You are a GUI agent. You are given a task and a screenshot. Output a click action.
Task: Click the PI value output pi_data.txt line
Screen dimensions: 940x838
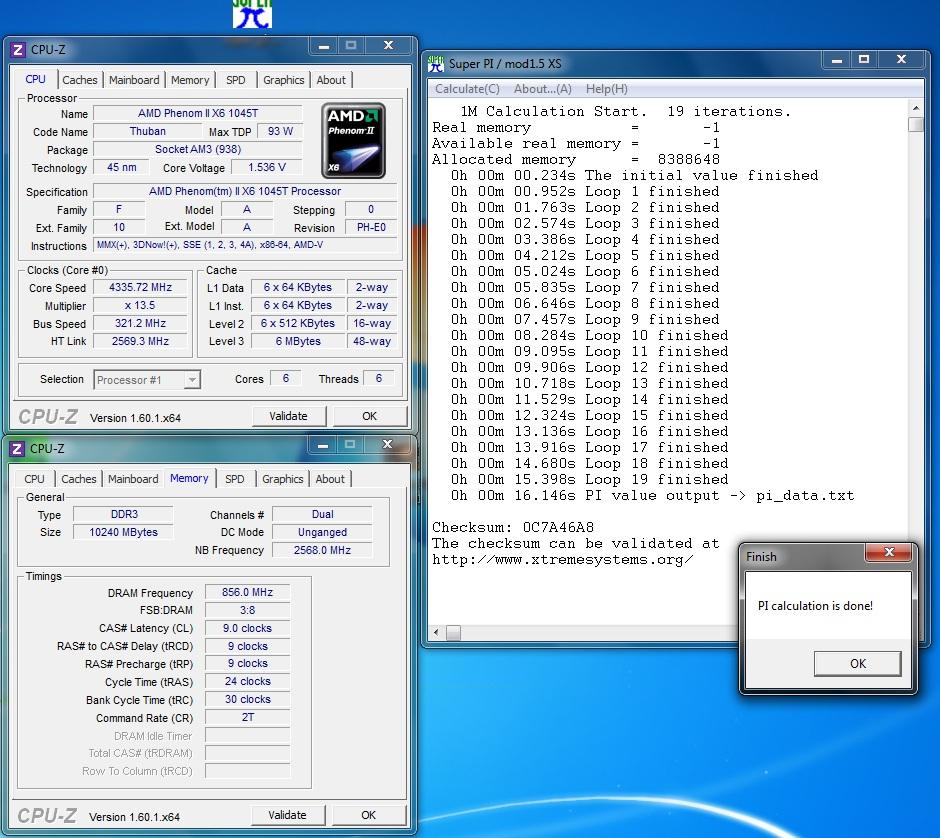coord(653,496)
